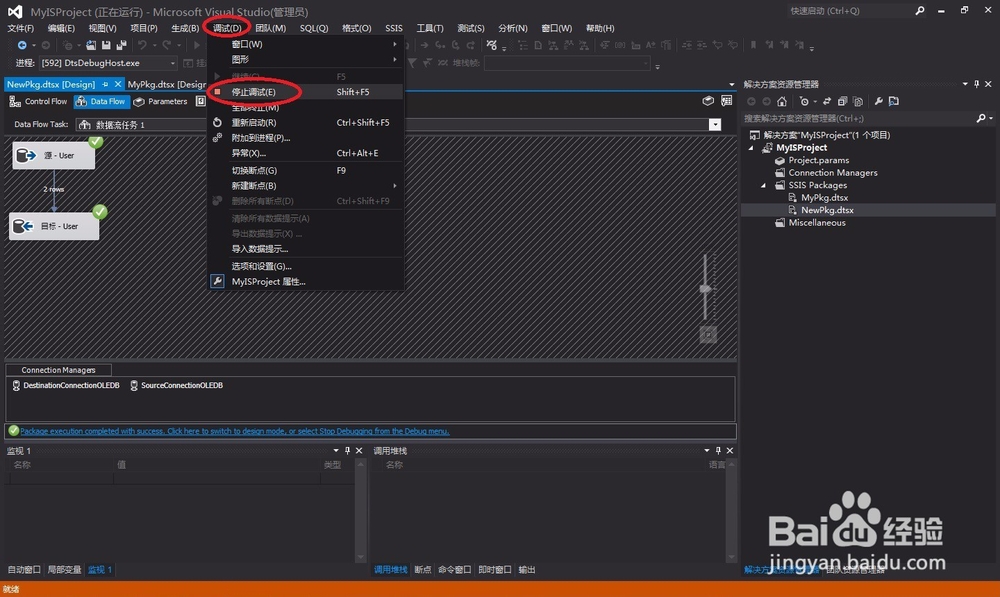Open Solution Explorer window options dropdown arrow
Image resolution: width=1000 pixels, height=597 pixels.
coord(965,84)
